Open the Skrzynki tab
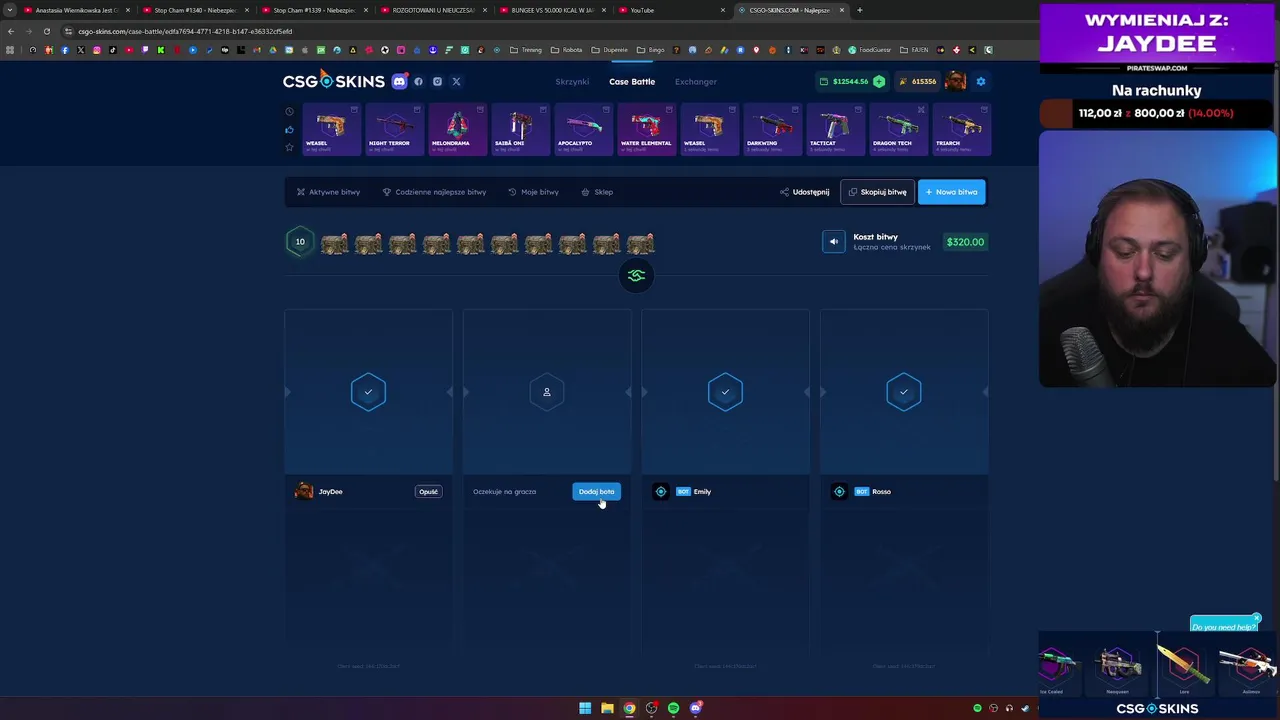 point(572,82)
